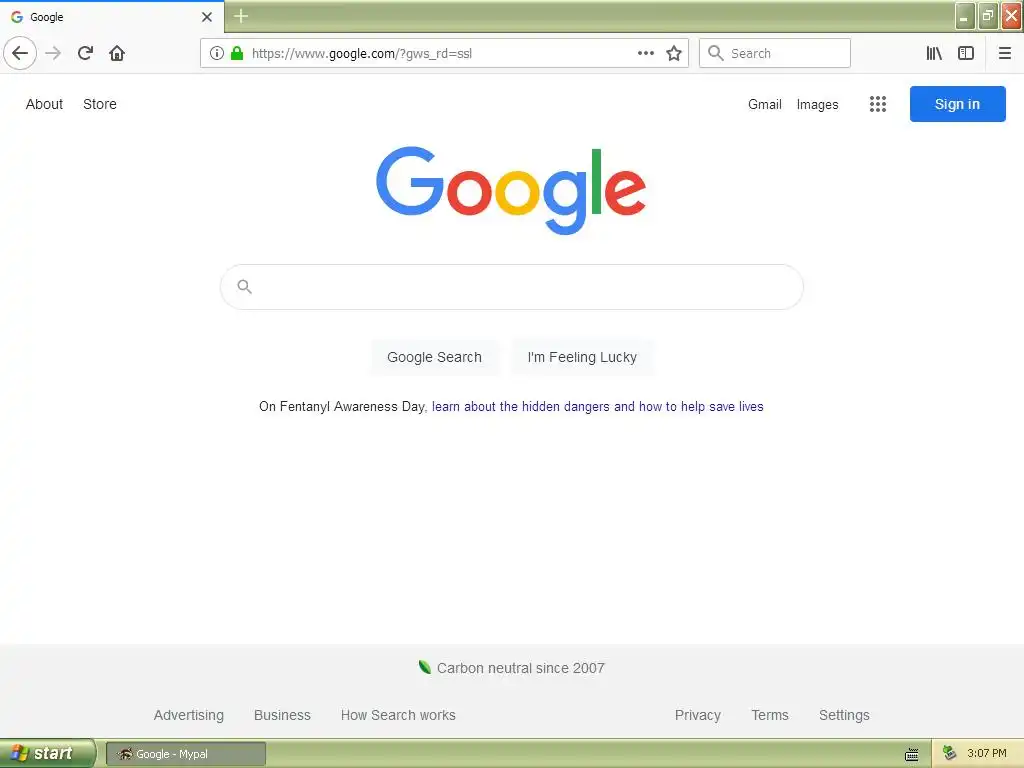Focus the browser toolbar Search field

coord(775,53)
